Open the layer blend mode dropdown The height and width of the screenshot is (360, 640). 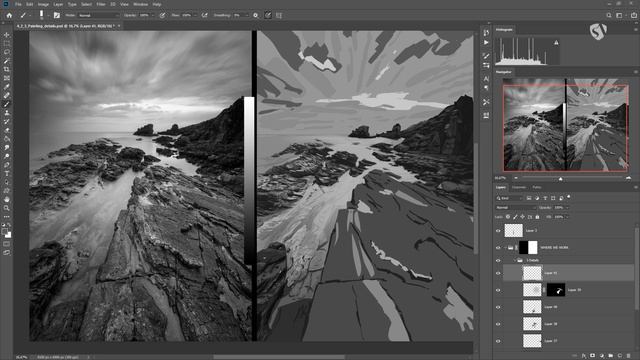point(515,207)
